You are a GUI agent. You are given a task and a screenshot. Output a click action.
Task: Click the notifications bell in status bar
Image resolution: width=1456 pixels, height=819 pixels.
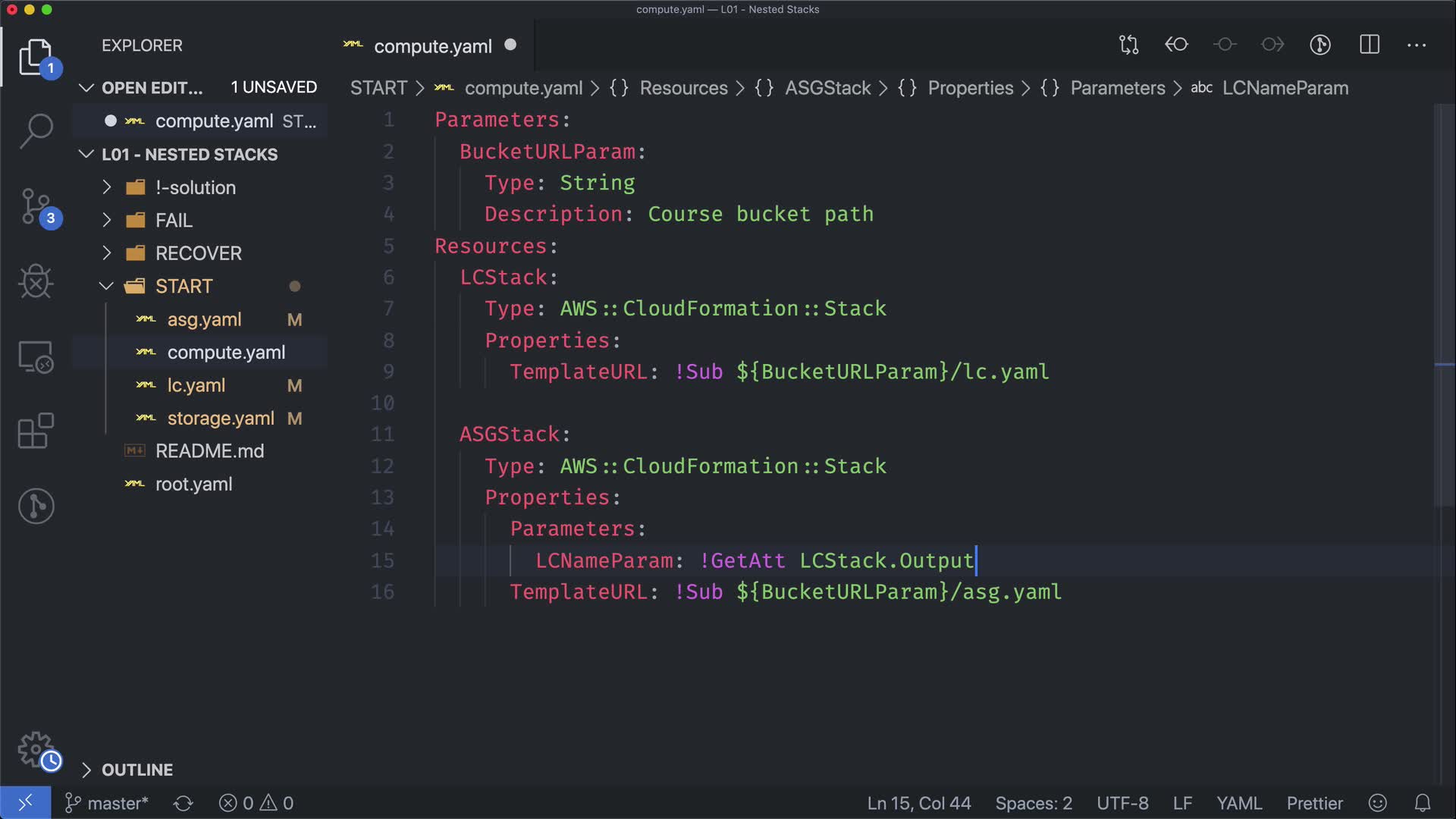1423,803
